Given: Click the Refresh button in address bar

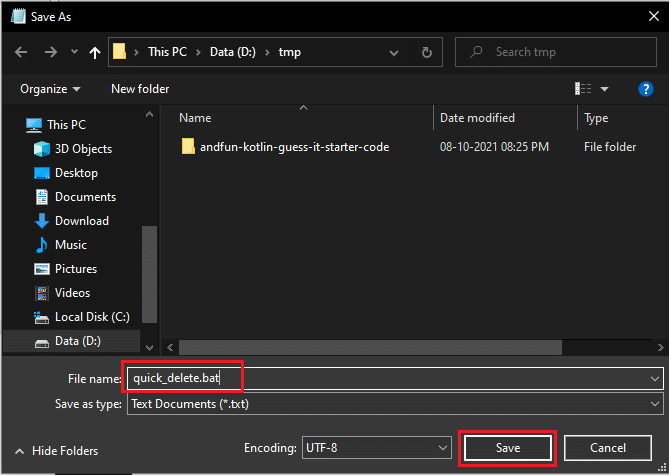Looking at the screenshot, I should coord(427,51).
